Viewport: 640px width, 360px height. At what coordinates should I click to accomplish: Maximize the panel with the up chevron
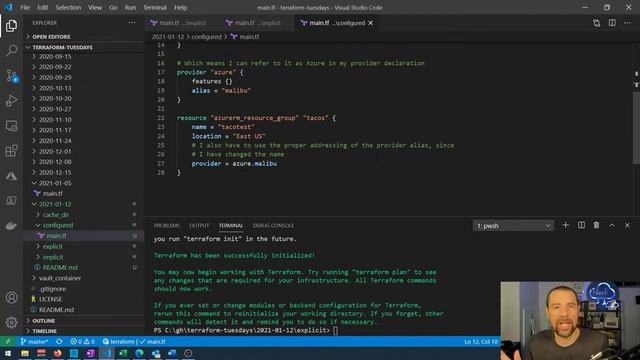[612, 225]
